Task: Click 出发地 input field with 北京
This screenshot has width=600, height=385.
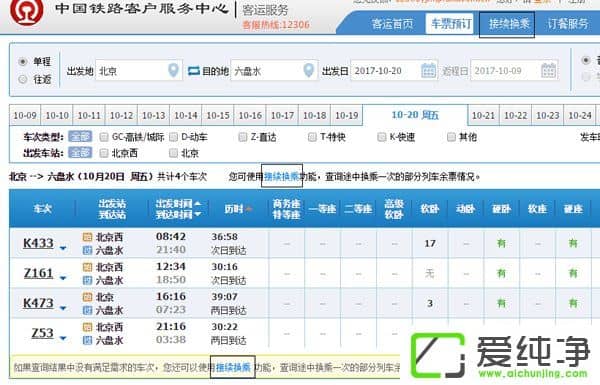Action: tap(139, 70)
